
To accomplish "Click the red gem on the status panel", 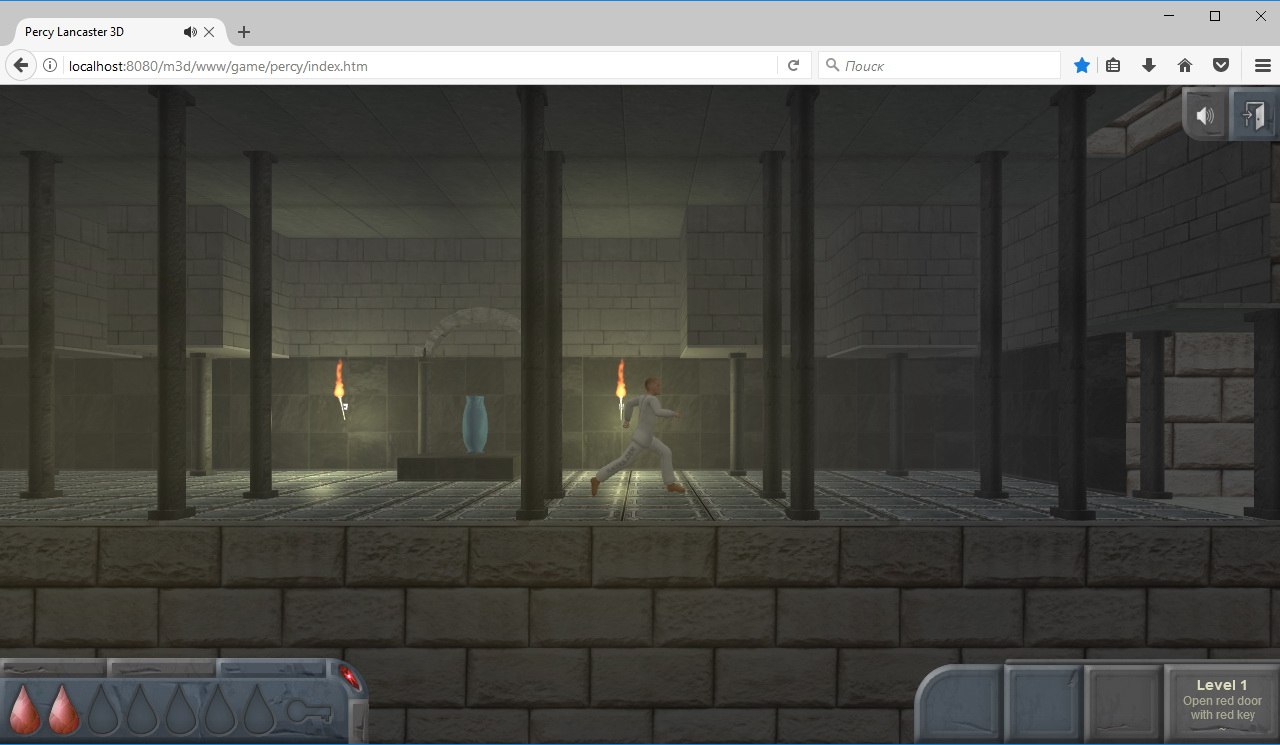I will [x=350, y=678].
